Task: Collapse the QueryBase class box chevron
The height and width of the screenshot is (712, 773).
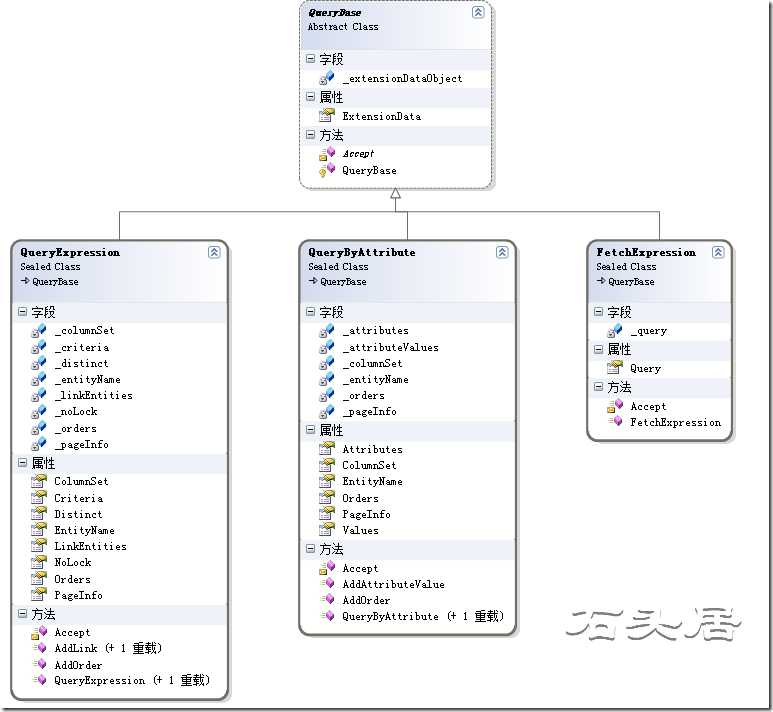Action: click(478, 12)
